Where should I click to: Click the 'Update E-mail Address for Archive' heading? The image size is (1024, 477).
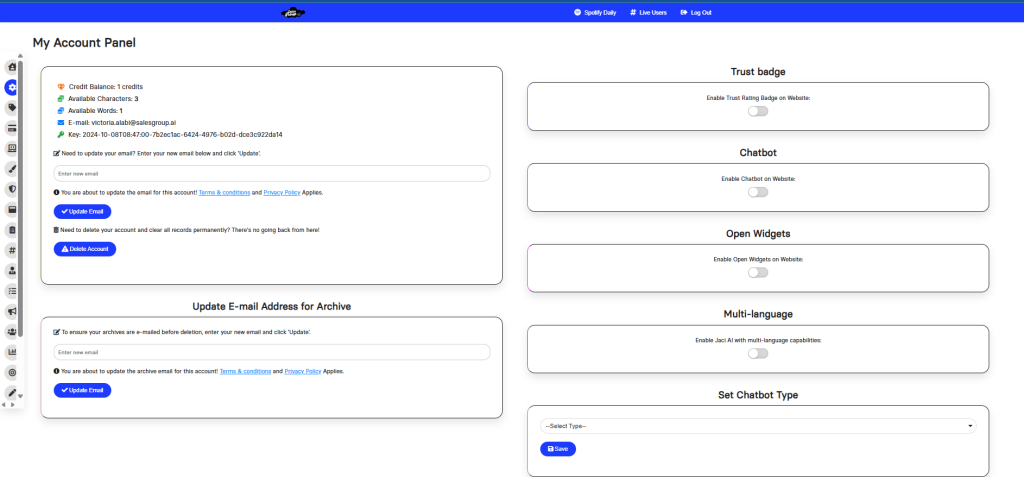tap(272, 306)
